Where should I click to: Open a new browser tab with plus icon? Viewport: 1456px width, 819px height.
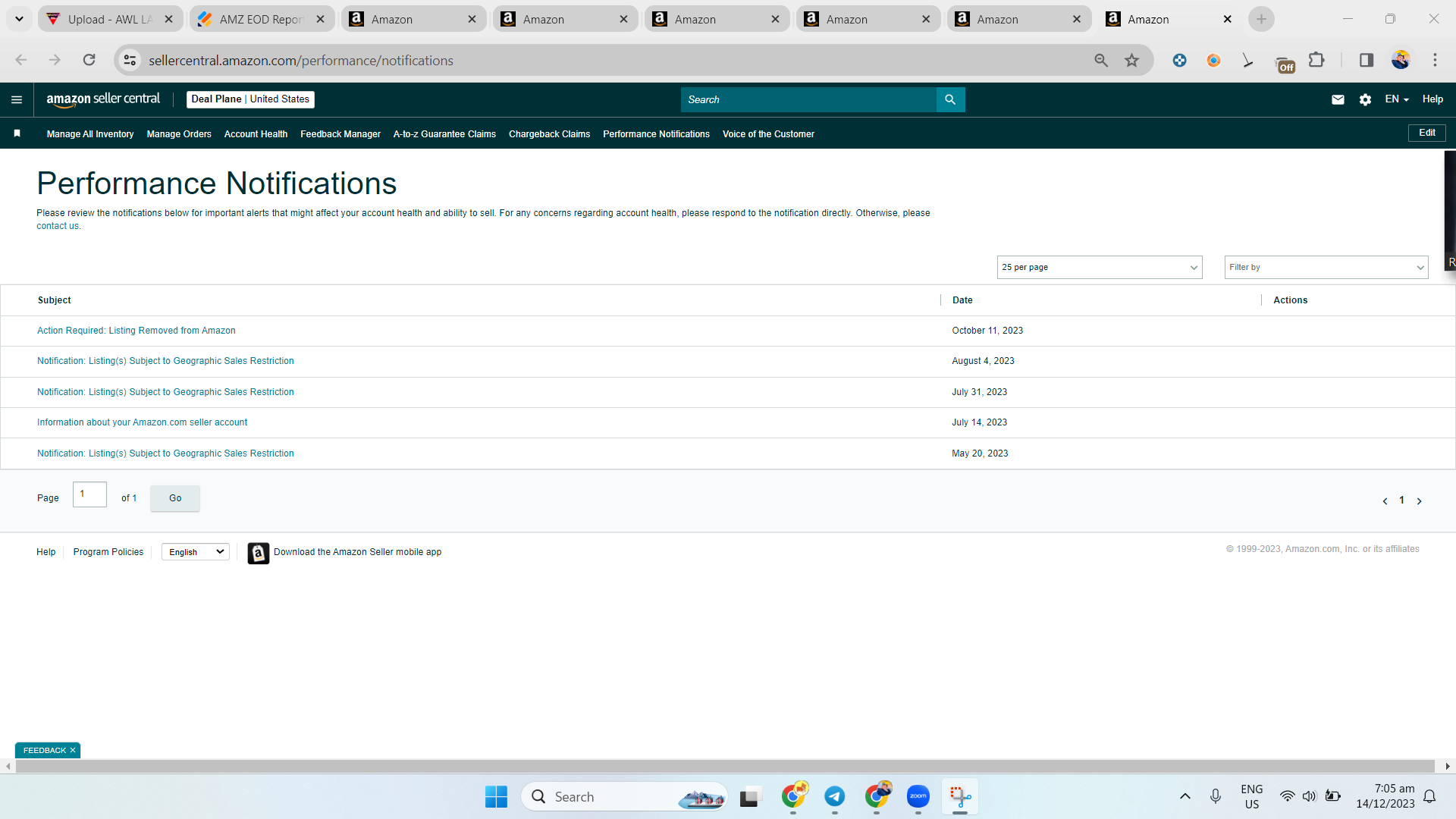pos(1261,19)
